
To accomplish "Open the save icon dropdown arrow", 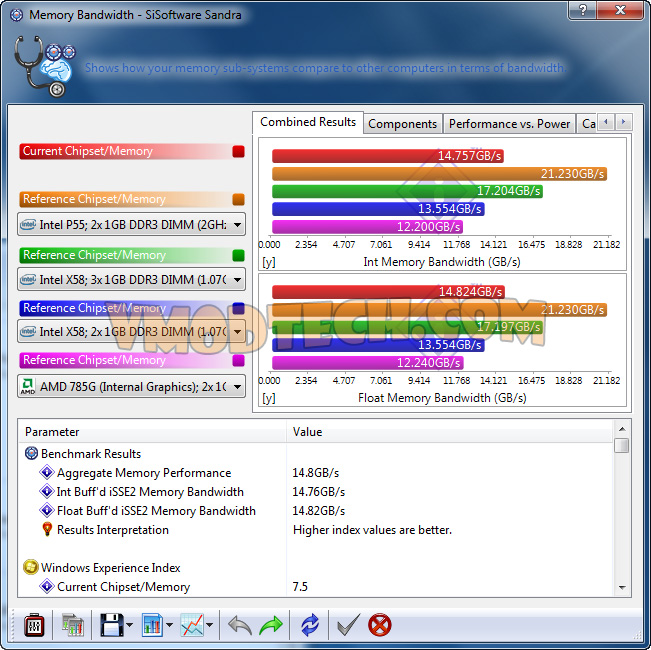I will pyautogui.click(x=130, y=625).
